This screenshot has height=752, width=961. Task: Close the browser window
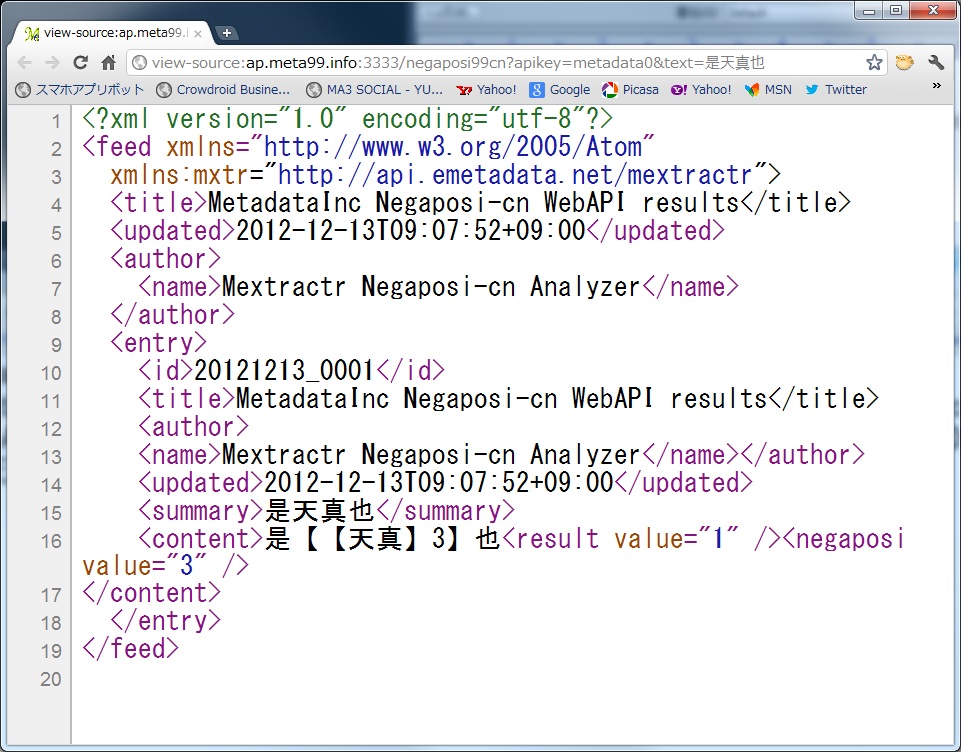point(933,10)
